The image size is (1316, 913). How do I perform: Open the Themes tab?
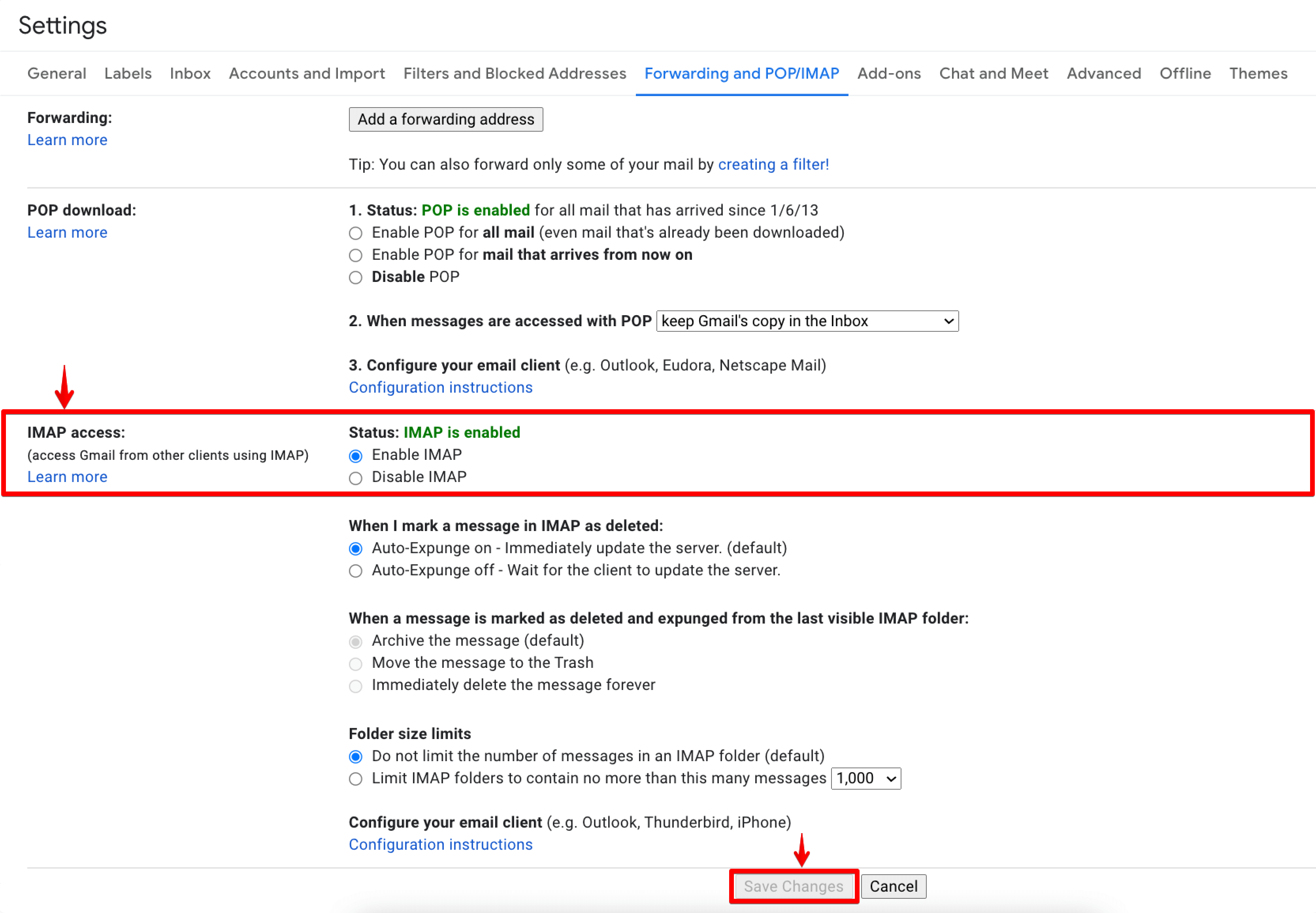click(1258, 73)
